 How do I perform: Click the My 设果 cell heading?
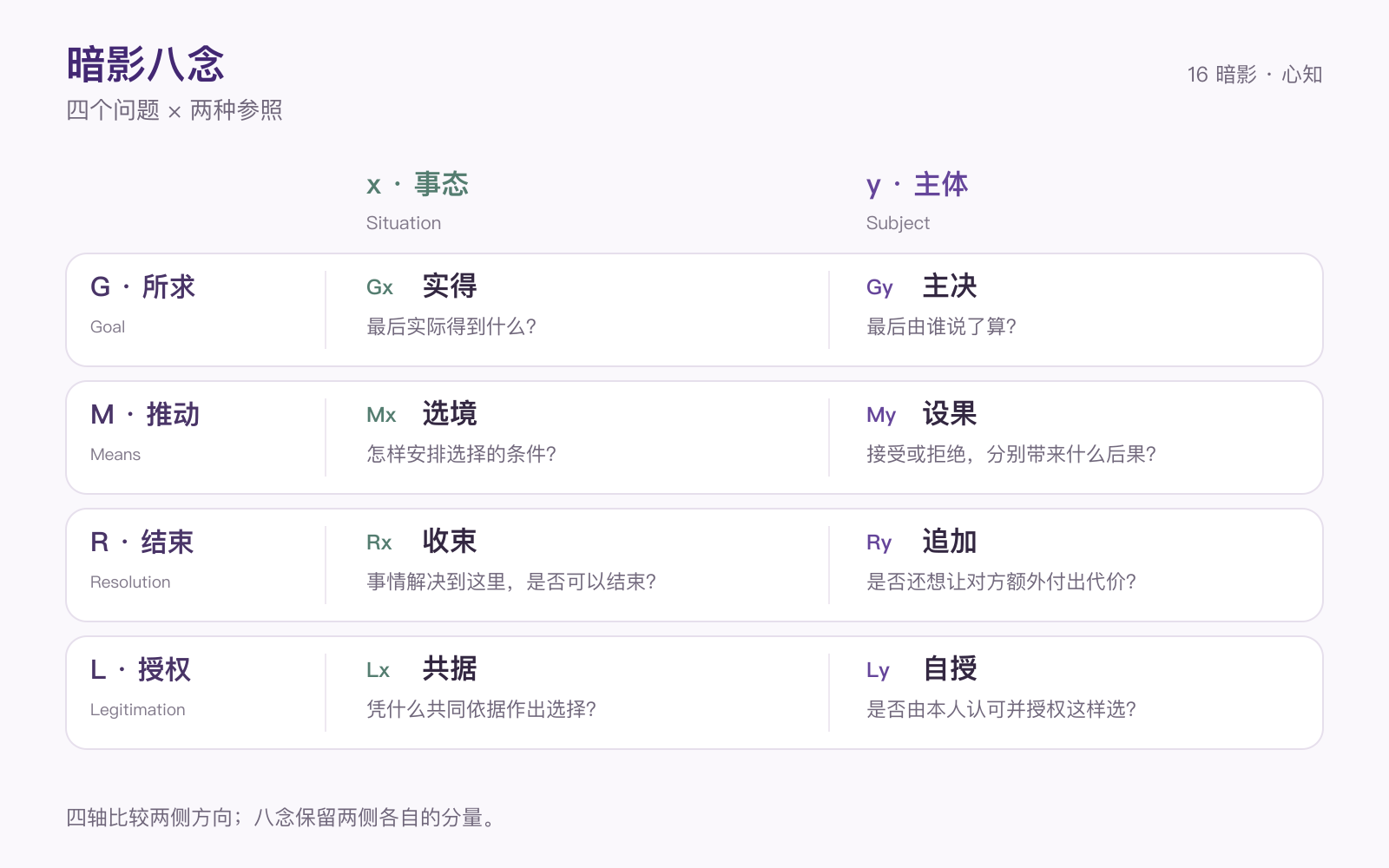click(922, 414)
